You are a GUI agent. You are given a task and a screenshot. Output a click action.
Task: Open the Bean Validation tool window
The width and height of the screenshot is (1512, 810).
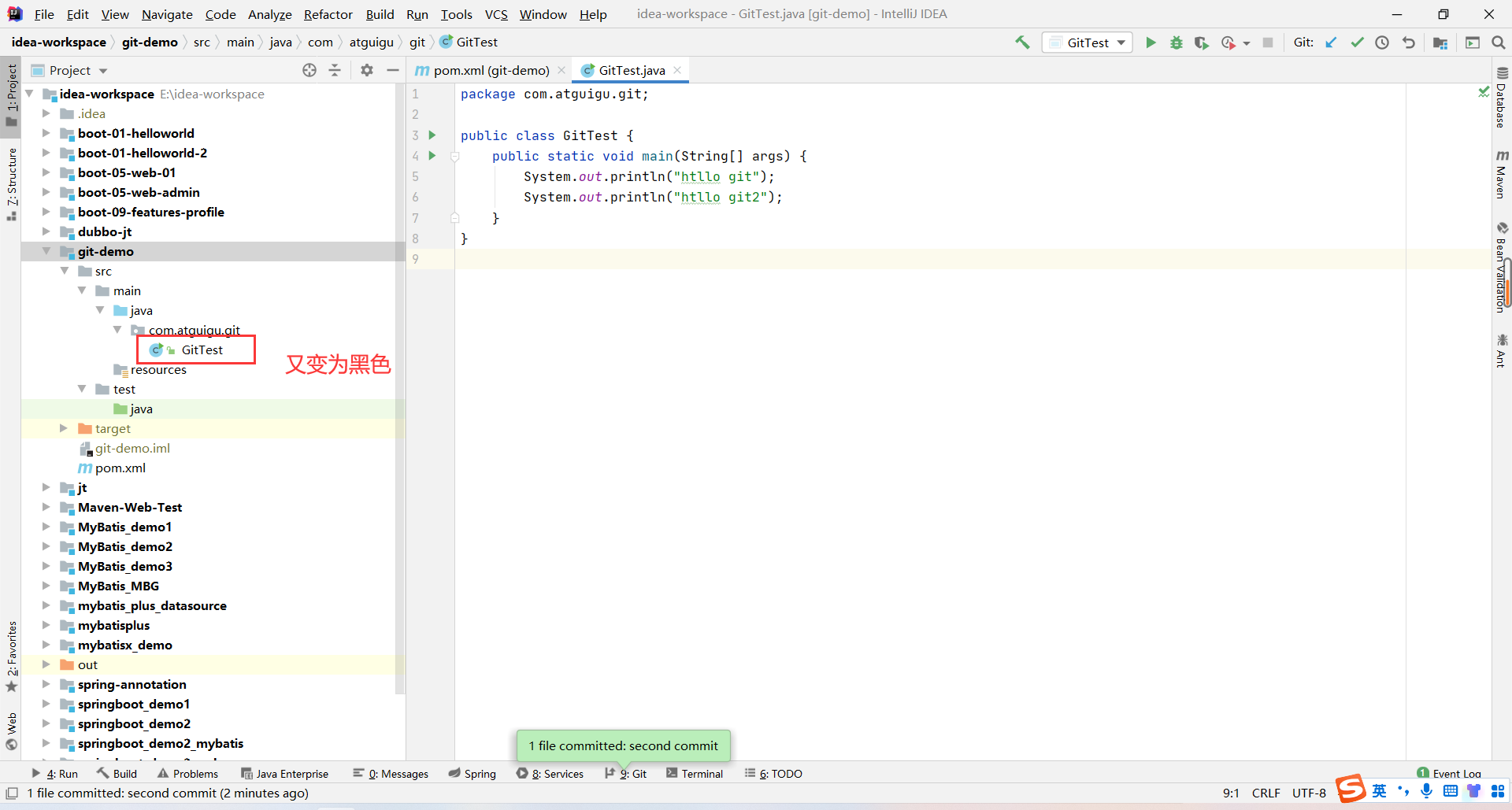1502,268
